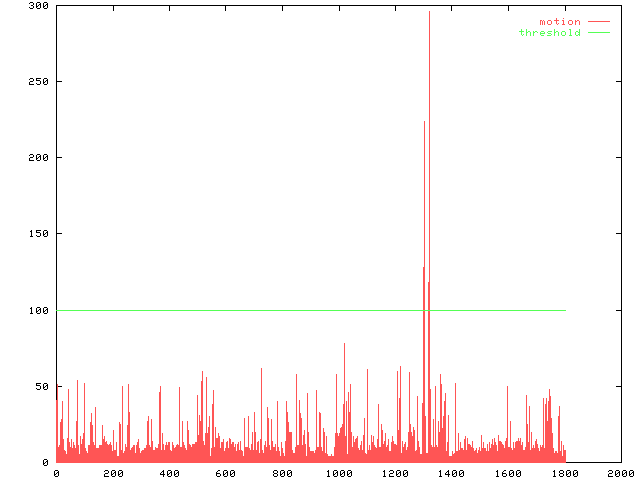
Task: Select the x-axis tick label 1000
Action: pos(338,474)
